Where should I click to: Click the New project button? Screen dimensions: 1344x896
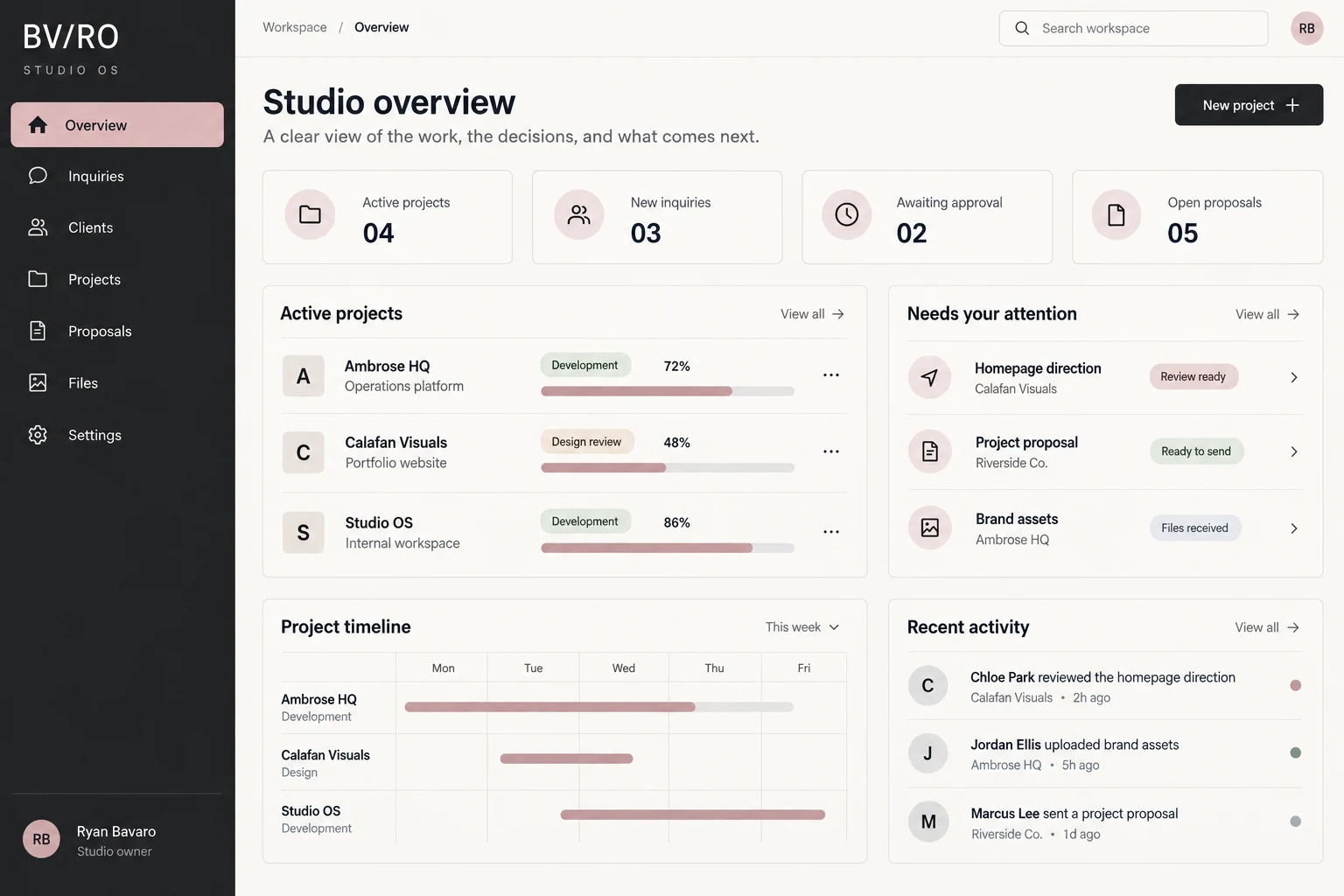1249,105
